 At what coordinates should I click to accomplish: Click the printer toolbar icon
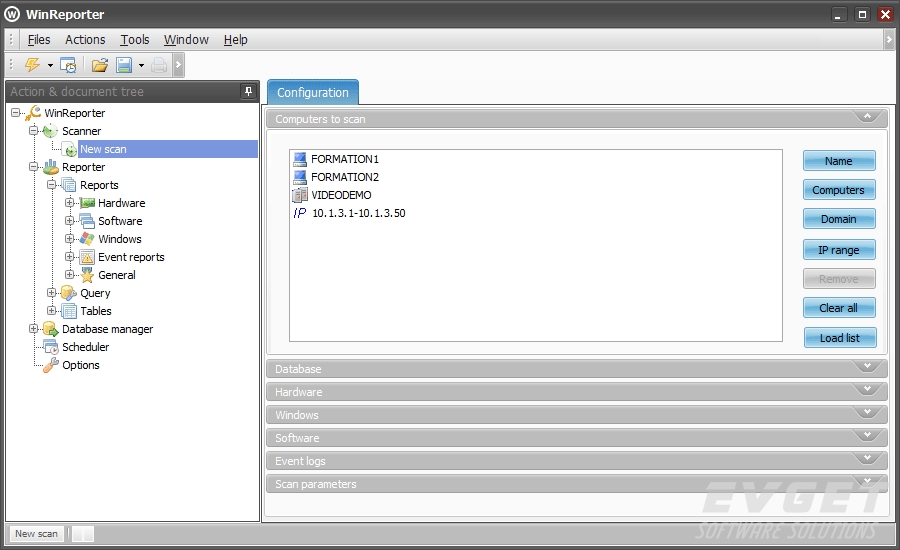[x=159, y=65]
